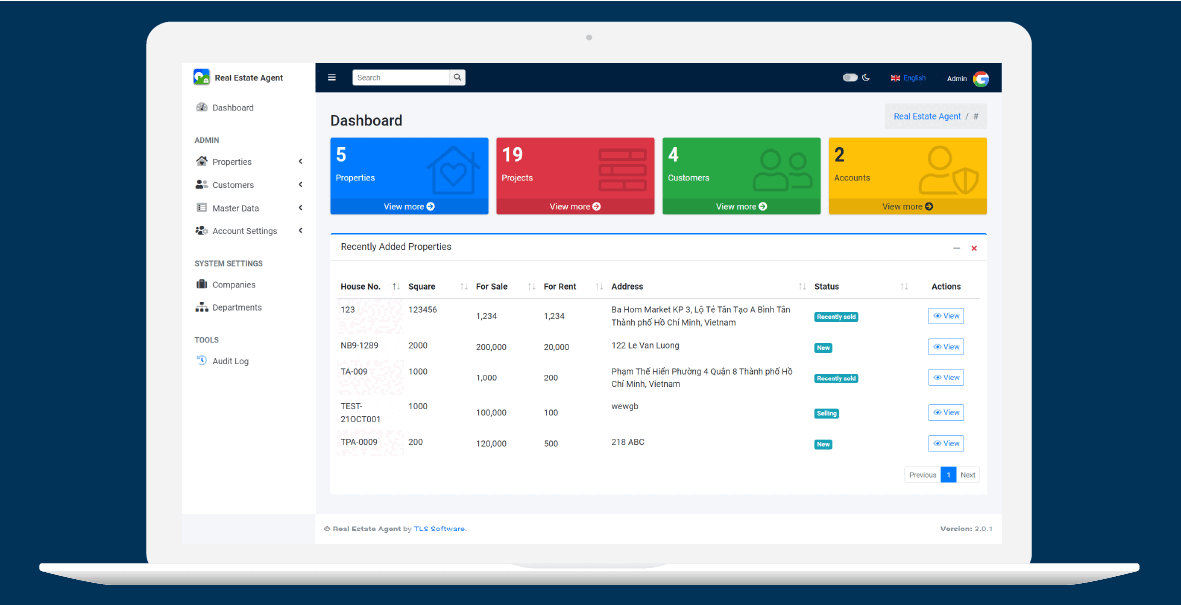Viewport: 1181px width, 605px height.
Task: Select page 1 in pagination
Action: (x=949, y=475)
